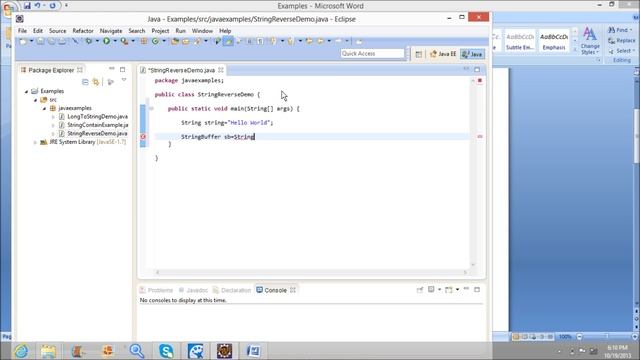Open Package Explorer View Menu triangle
The width and height of the screenshot is (640, 360).
[124, 80]
